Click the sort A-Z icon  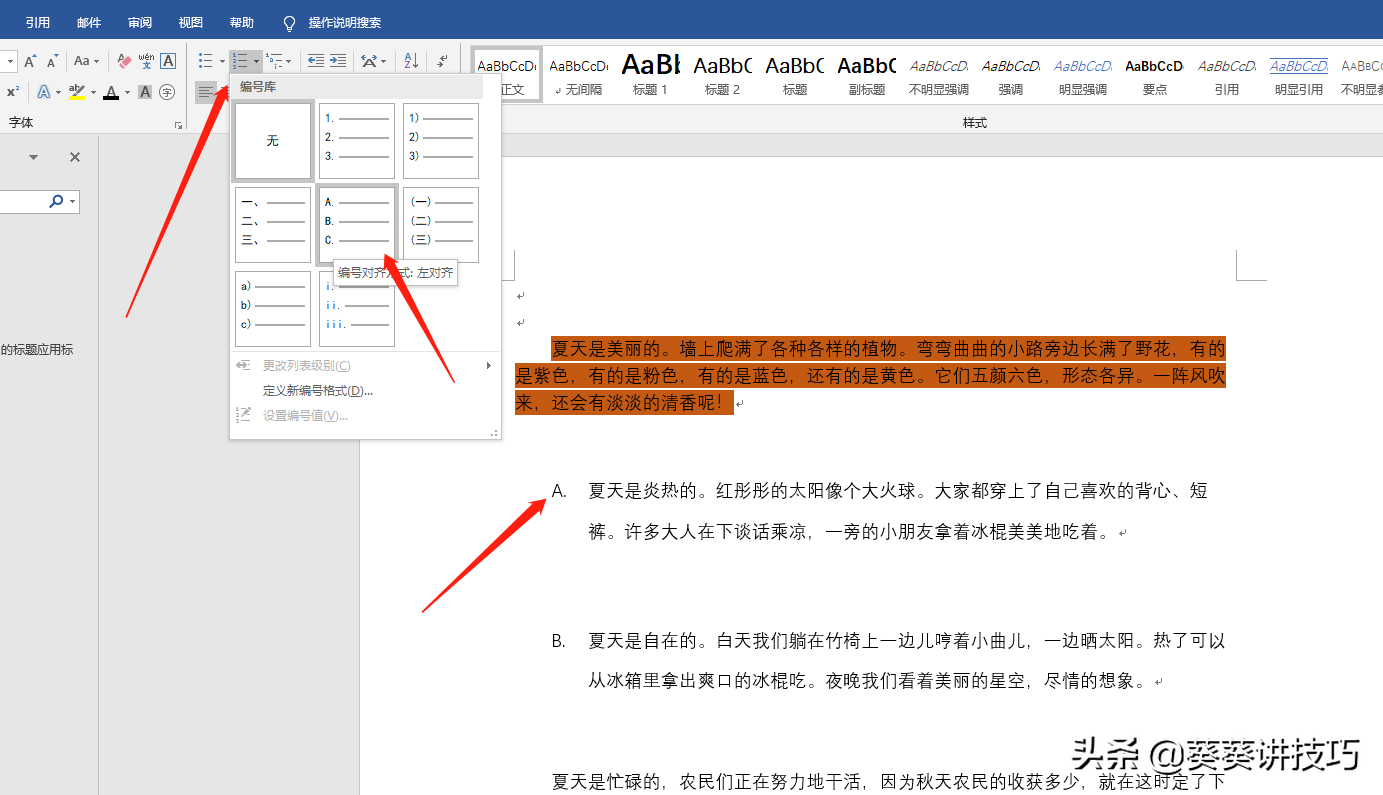[x=409, y=61]
